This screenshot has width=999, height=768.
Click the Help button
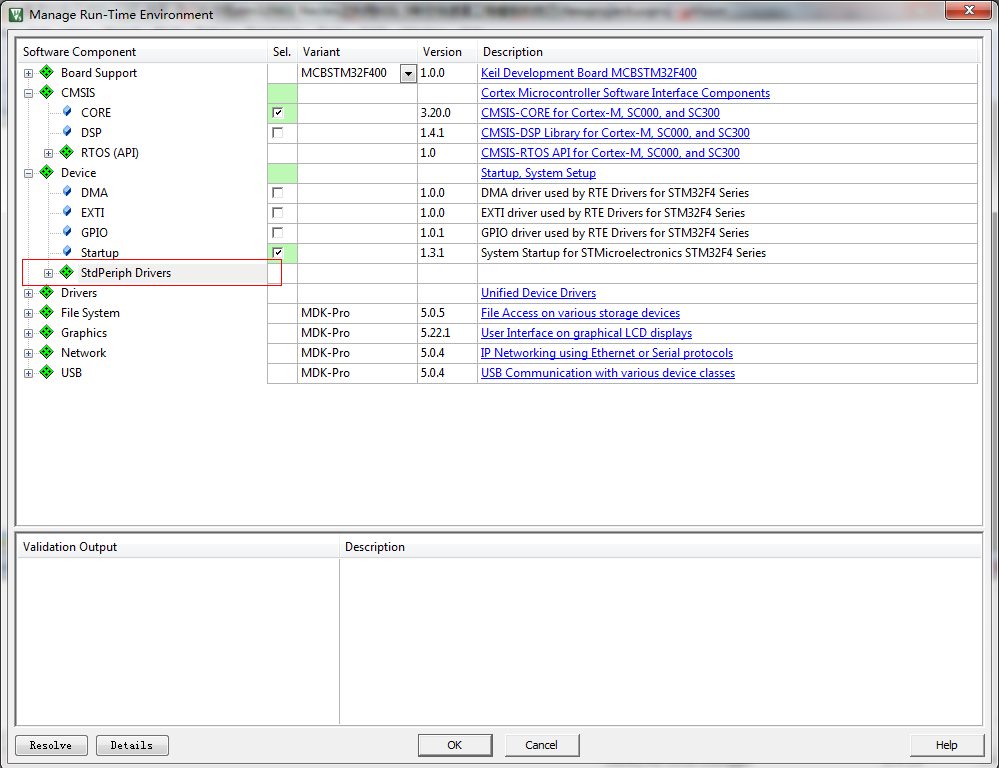(946, 745)
